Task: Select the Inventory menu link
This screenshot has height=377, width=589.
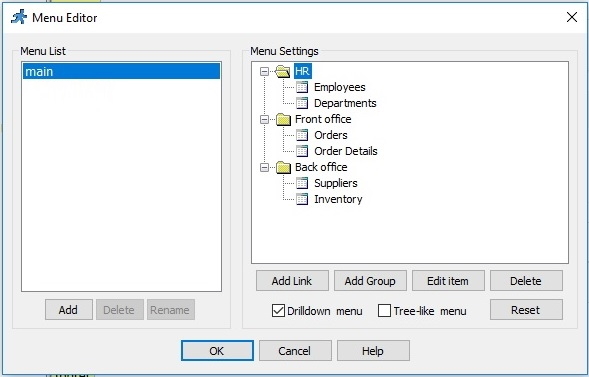Action: click(x=338, y=199)
